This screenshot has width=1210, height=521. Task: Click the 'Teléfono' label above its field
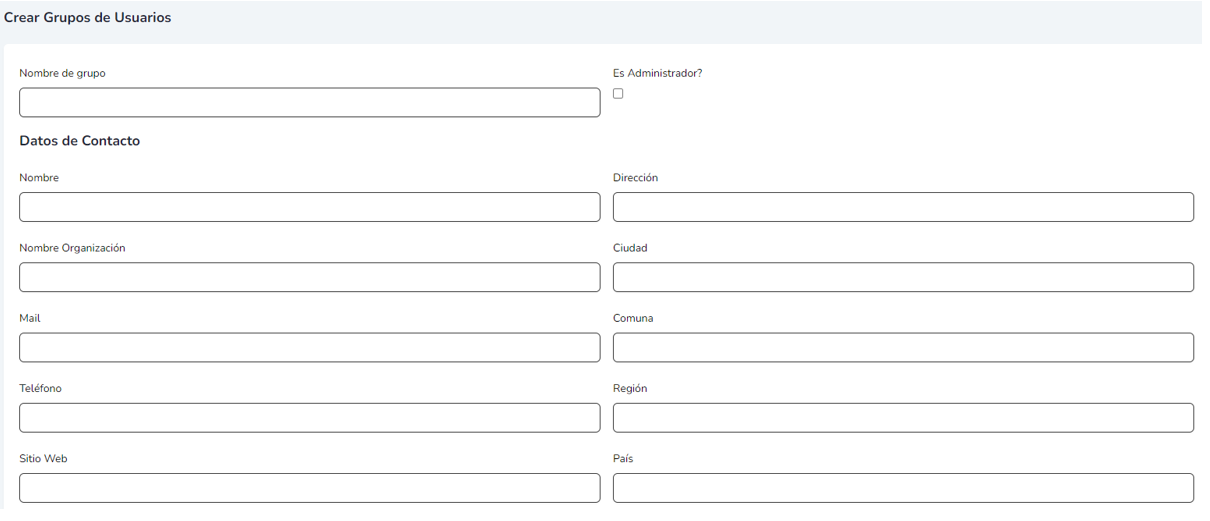click(x=40, y=388)
